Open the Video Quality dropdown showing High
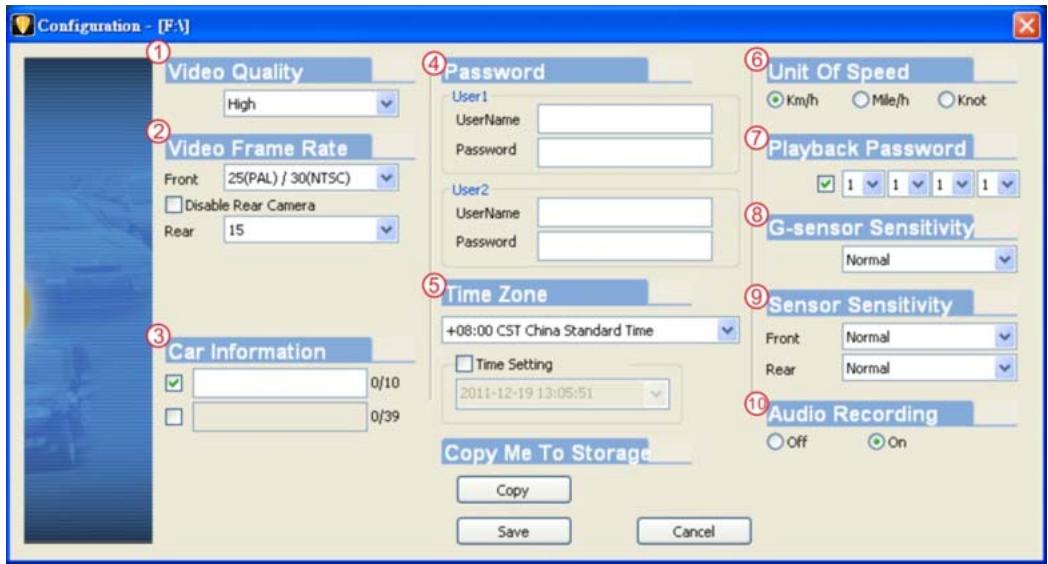This screenshot has height=564, width=1048. [x=311, y=104]
